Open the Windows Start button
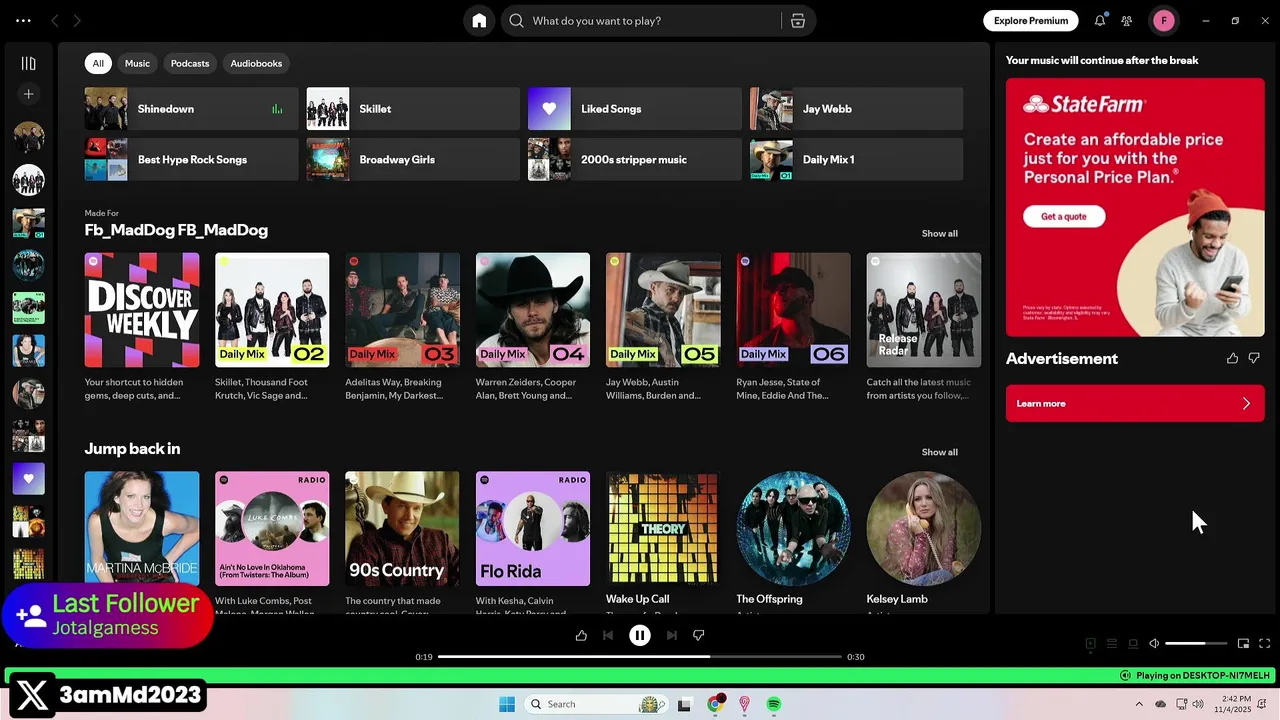This screenshot has width=1280, height=720. pyautogui.click(x=507, y=704)
